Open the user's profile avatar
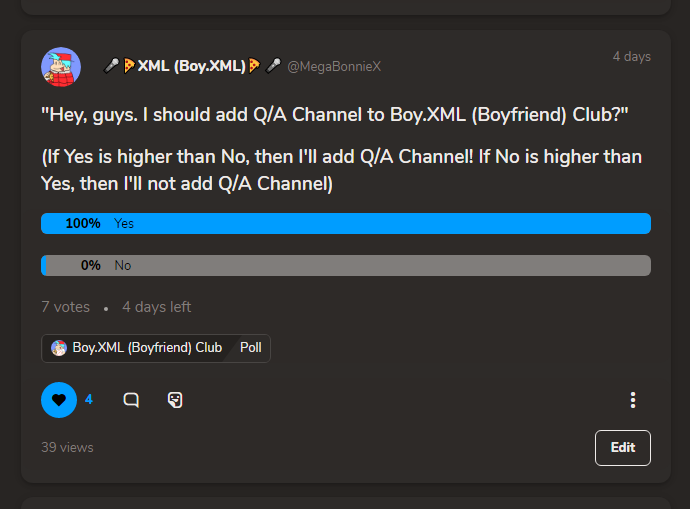 click(61, 67)
